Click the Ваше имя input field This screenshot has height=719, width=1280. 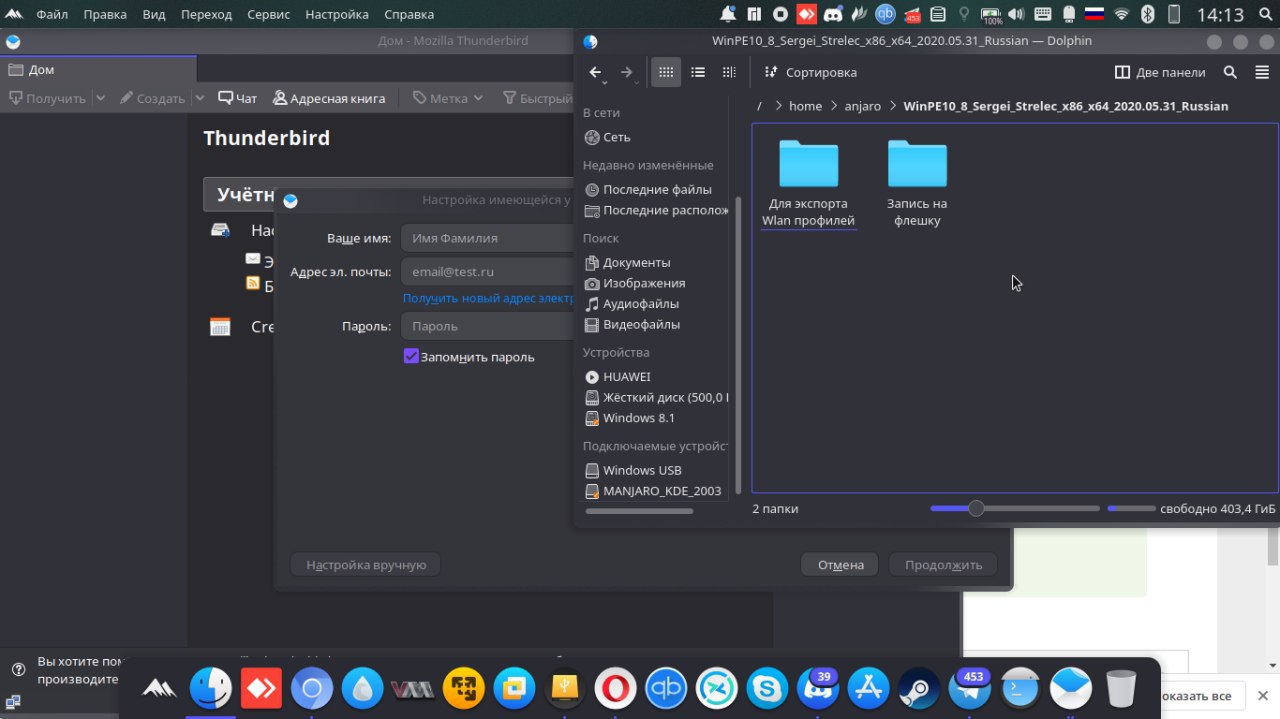tap(487, 238)
